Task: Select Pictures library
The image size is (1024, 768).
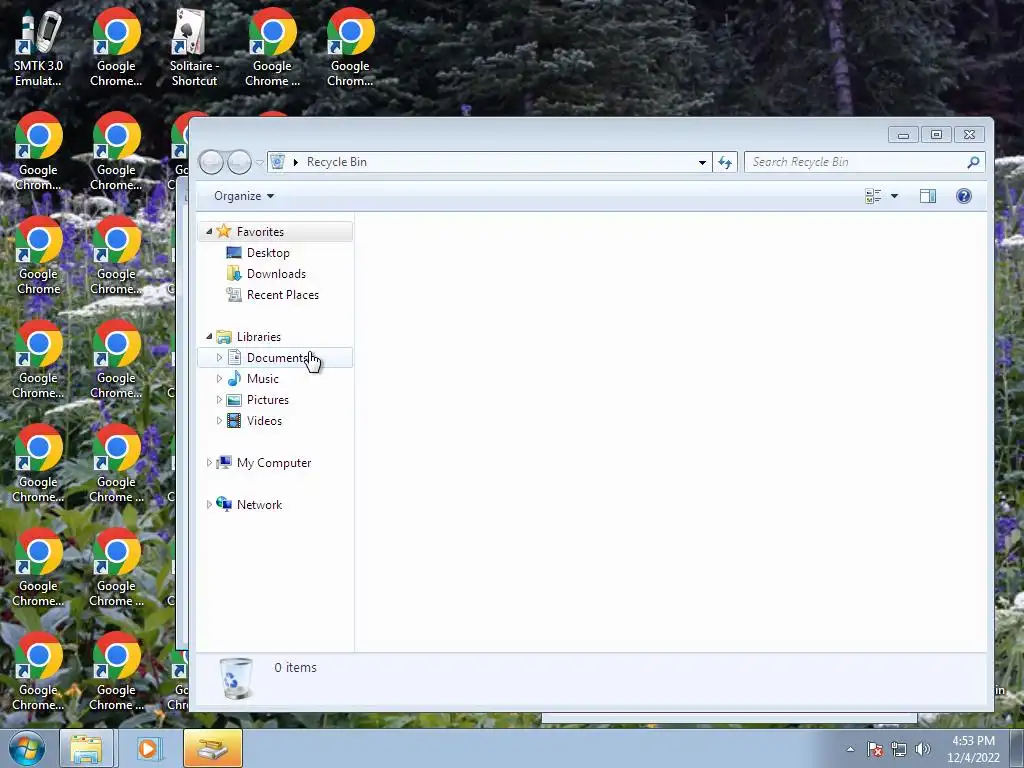Action: (267, 400)
